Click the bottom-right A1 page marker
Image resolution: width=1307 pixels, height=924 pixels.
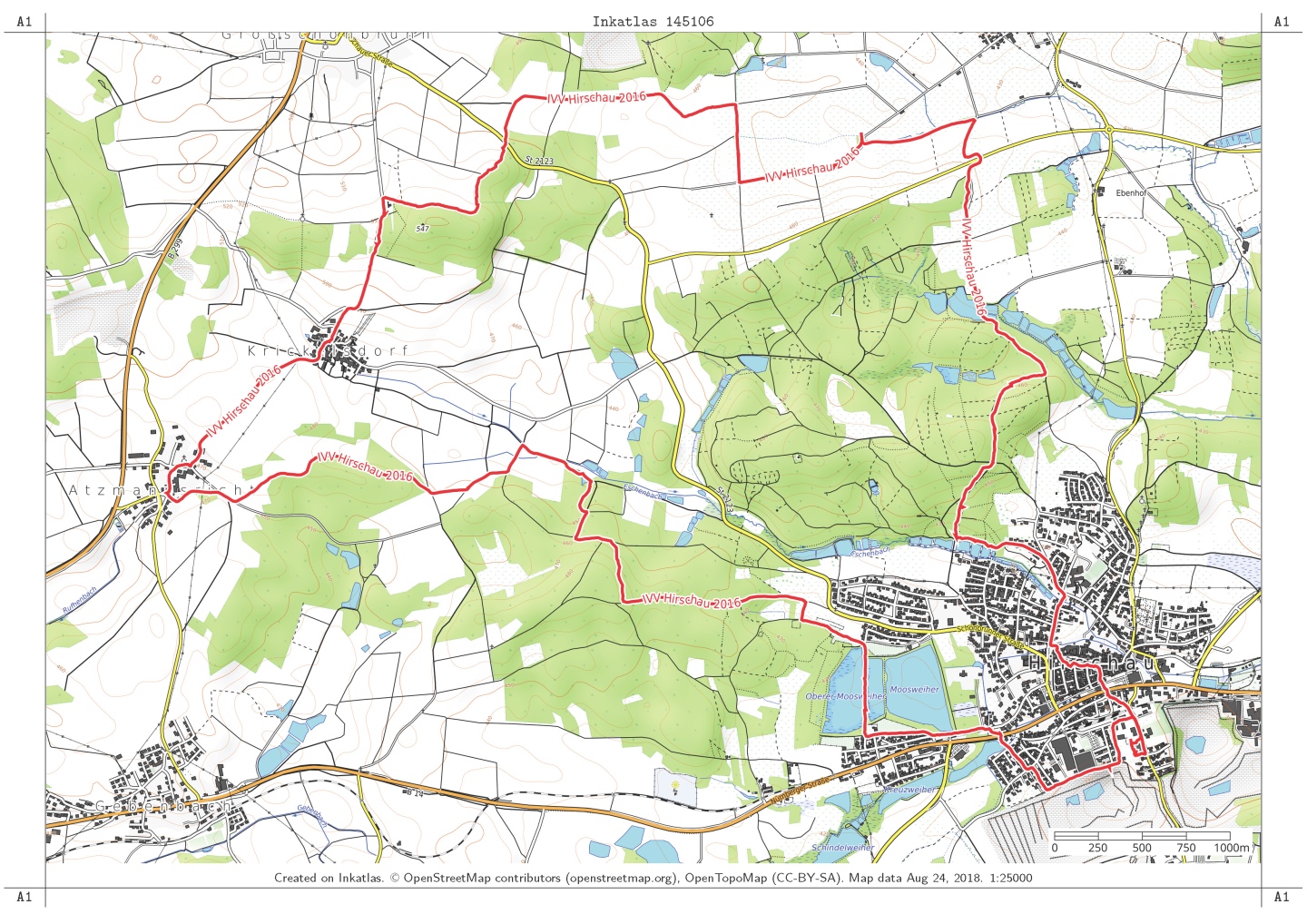[x=1282, y=897]
